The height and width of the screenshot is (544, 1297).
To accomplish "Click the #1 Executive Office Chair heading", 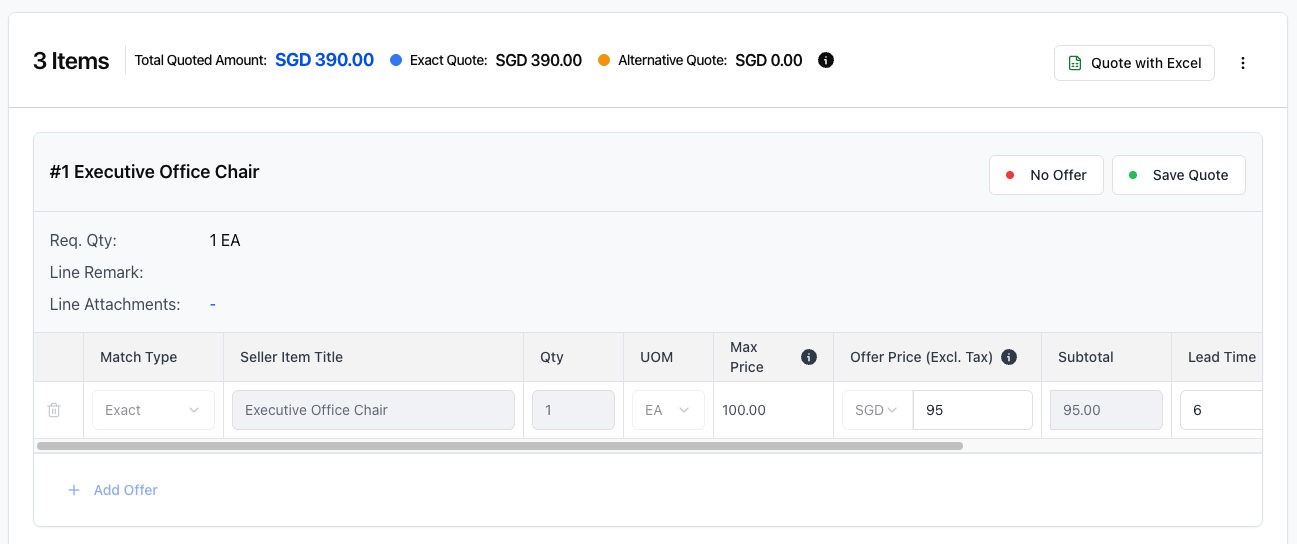I will (155, 172).
